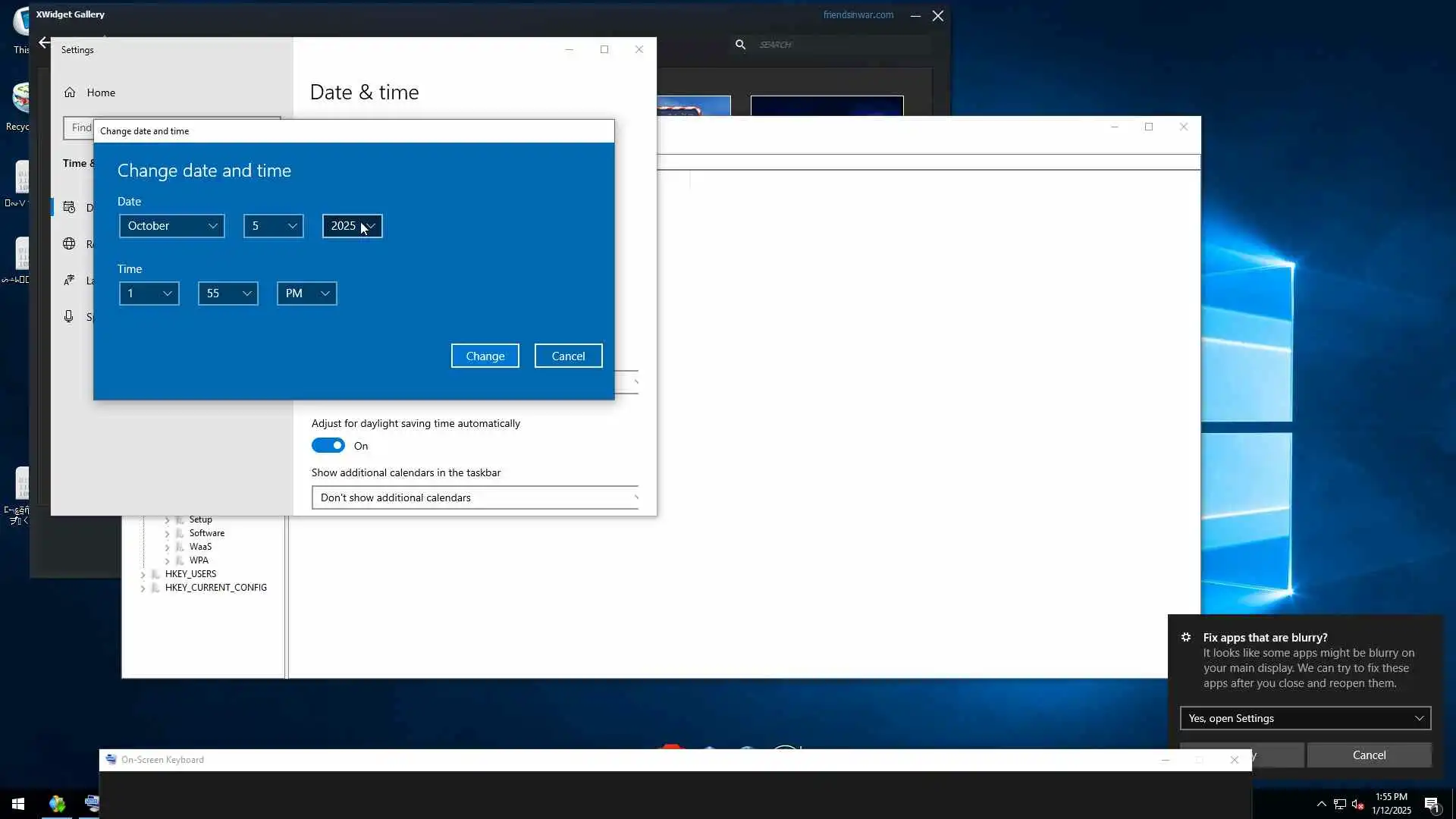This screenshot has width=1456, height=819.
Task: Select the Software registry key
Action: coord(206,533)
